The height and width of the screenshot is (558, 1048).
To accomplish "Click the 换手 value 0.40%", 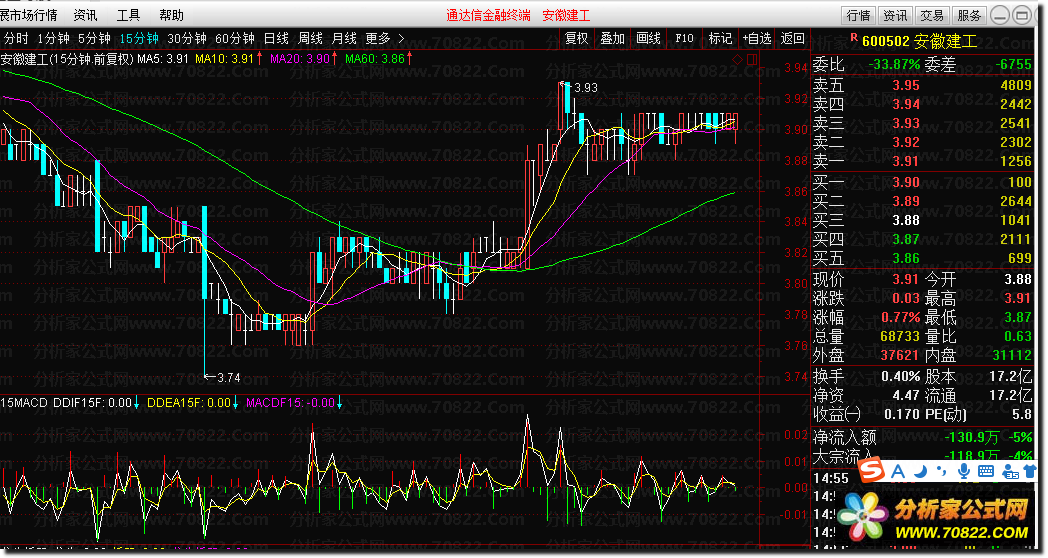I will [900, 376].
